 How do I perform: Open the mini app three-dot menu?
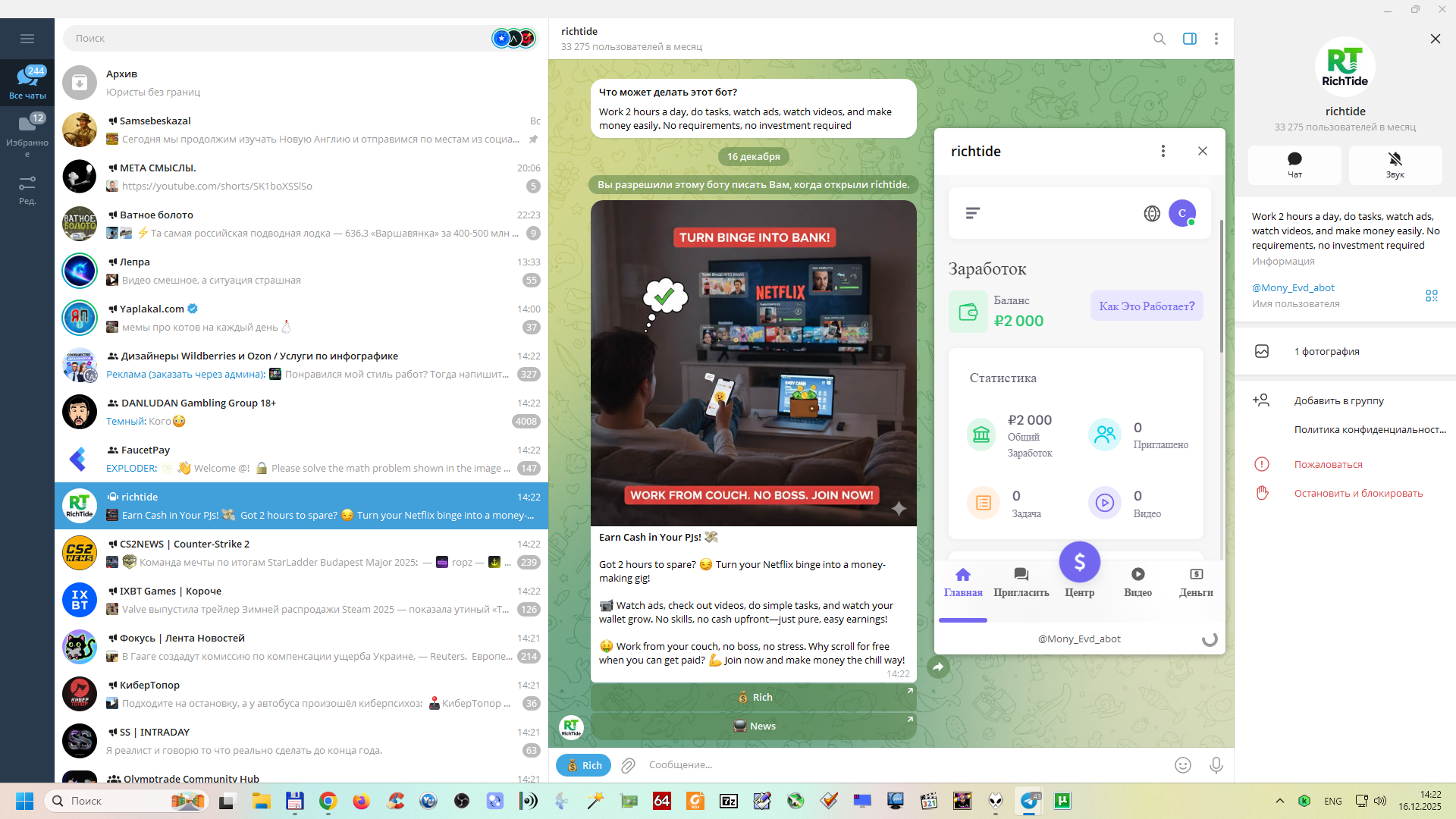click(x=1163, y=151)
